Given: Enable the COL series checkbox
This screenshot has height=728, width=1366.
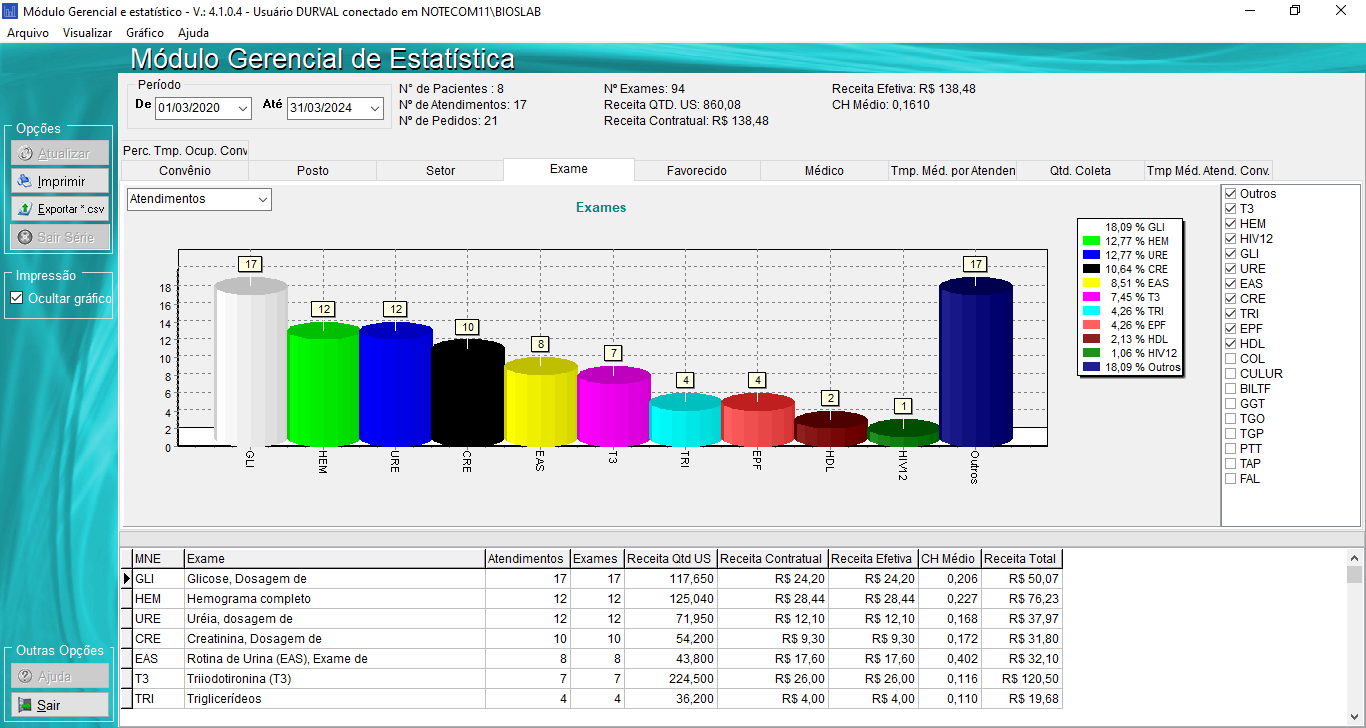Looking at the screenshot, I should 1230,359.
